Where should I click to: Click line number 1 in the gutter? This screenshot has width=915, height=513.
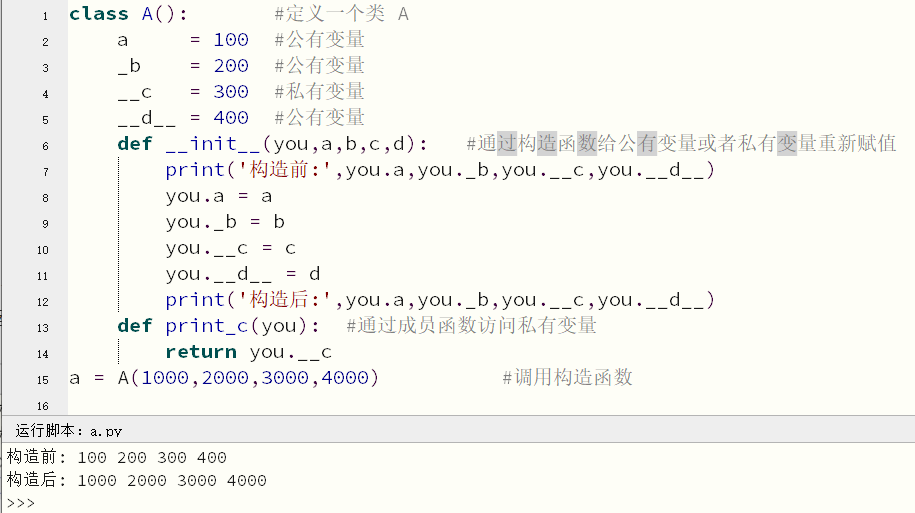45,16
